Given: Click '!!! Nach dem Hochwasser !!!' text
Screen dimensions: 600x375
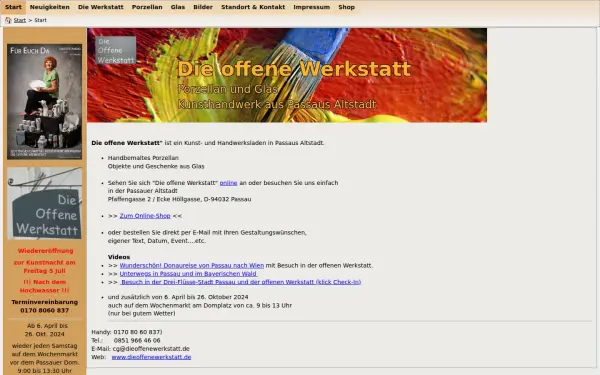Looking at the screenshot, I should click(44, 286).
